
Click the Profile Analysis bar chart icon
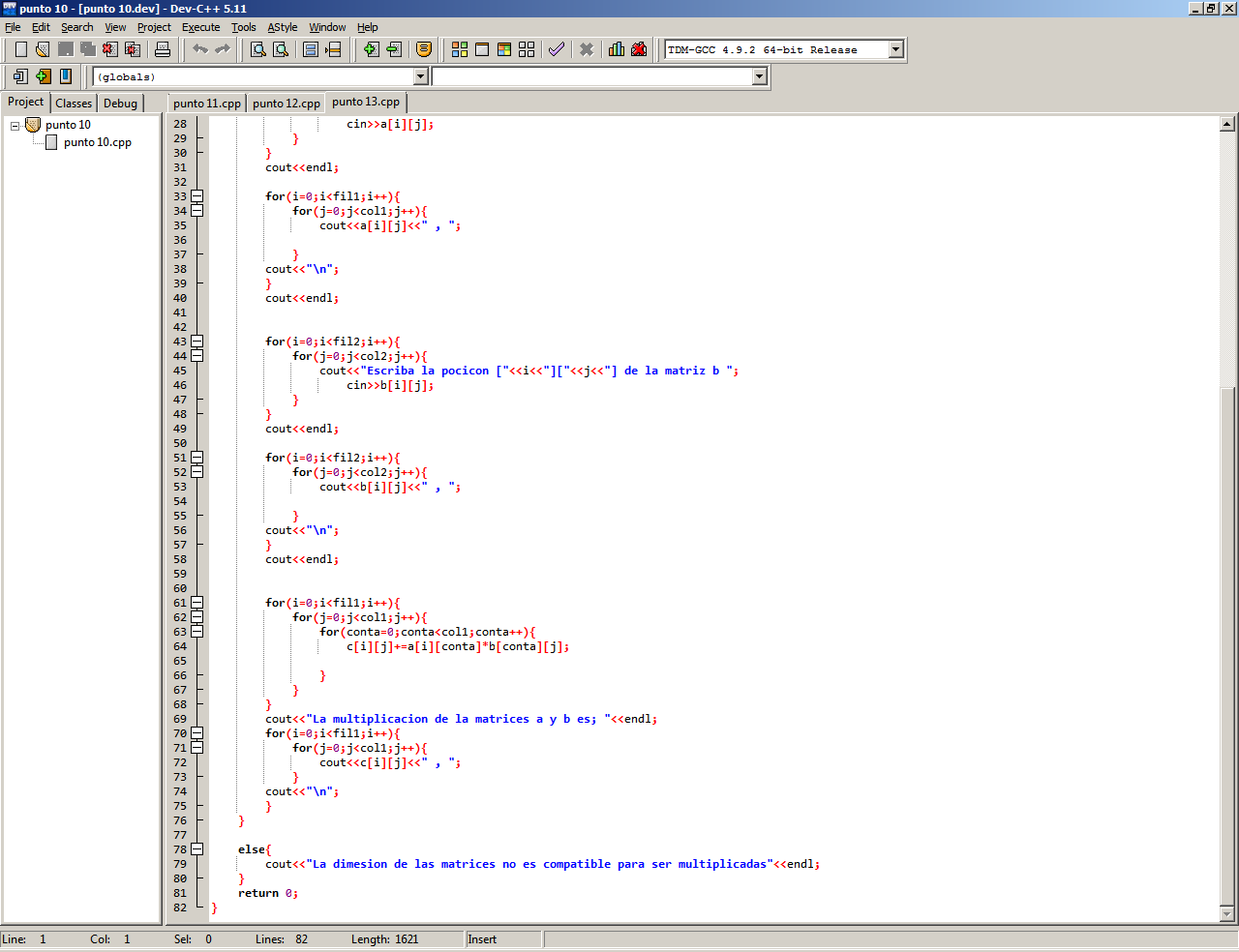(x=617, y=49)
